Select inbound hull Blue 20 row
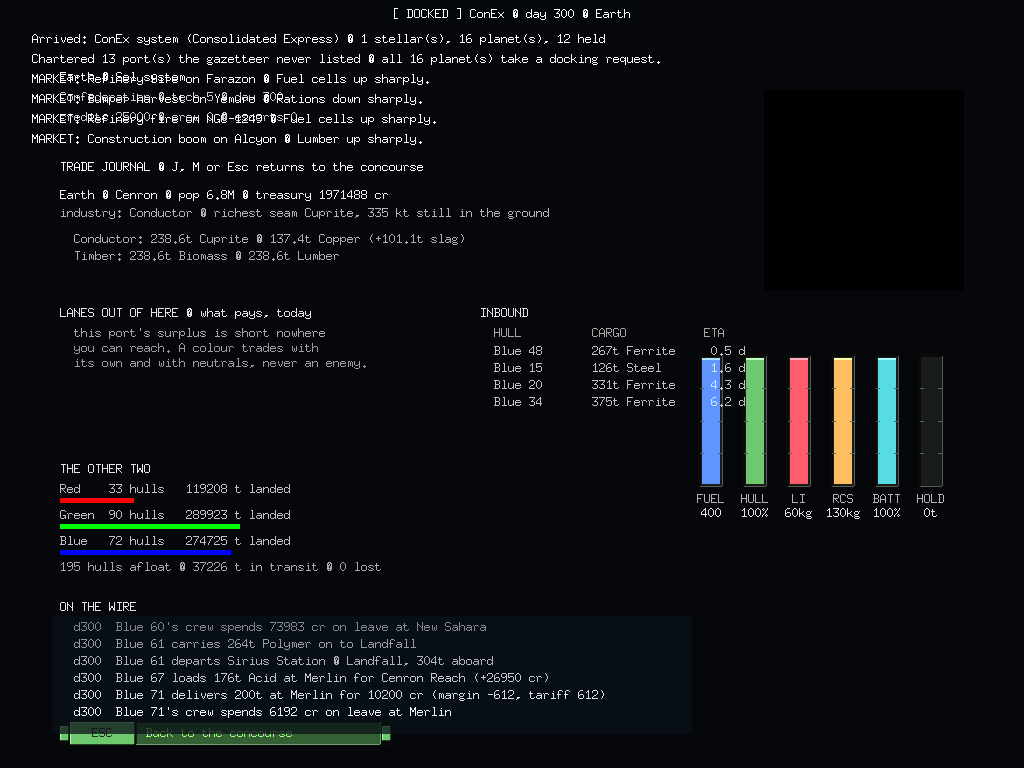 click(x=619, y=385)
